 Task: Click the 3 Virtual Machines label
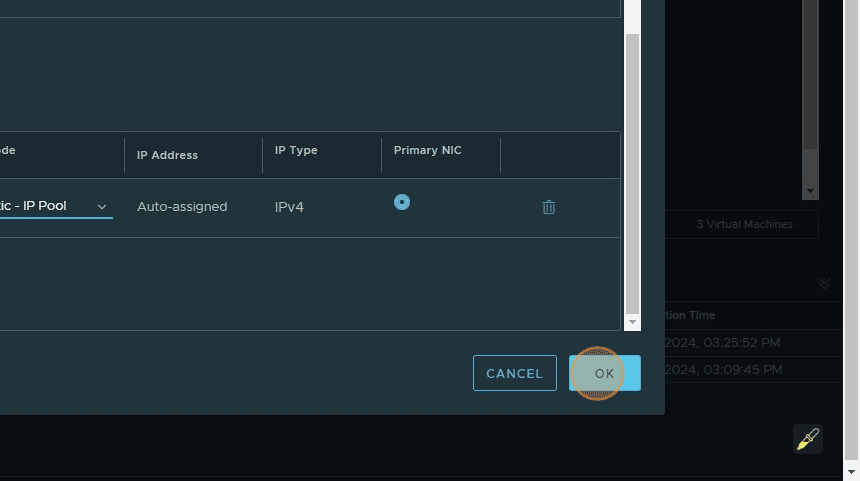click(x=744, y=224)
